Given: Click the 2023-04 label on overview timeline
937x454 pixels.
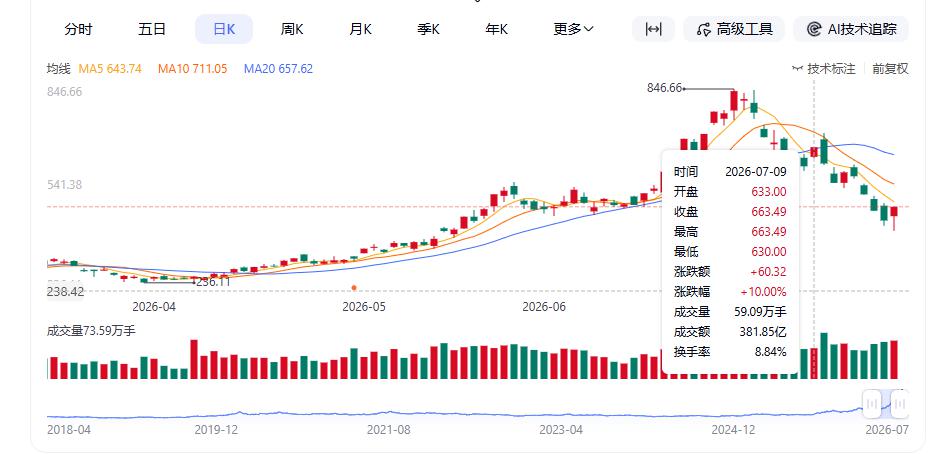Looking at the screenshot, I should pyautogui.click(x=561, y=430).
